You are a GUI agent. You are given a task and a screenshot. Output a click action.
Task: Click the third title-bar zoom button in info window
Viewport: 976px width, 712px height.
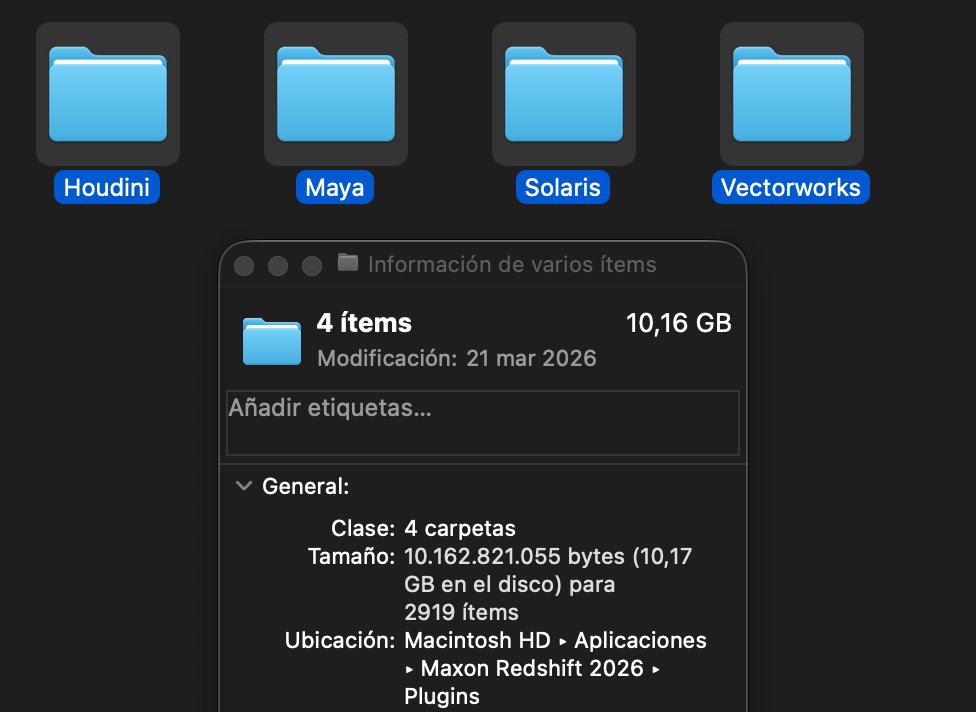312,266
